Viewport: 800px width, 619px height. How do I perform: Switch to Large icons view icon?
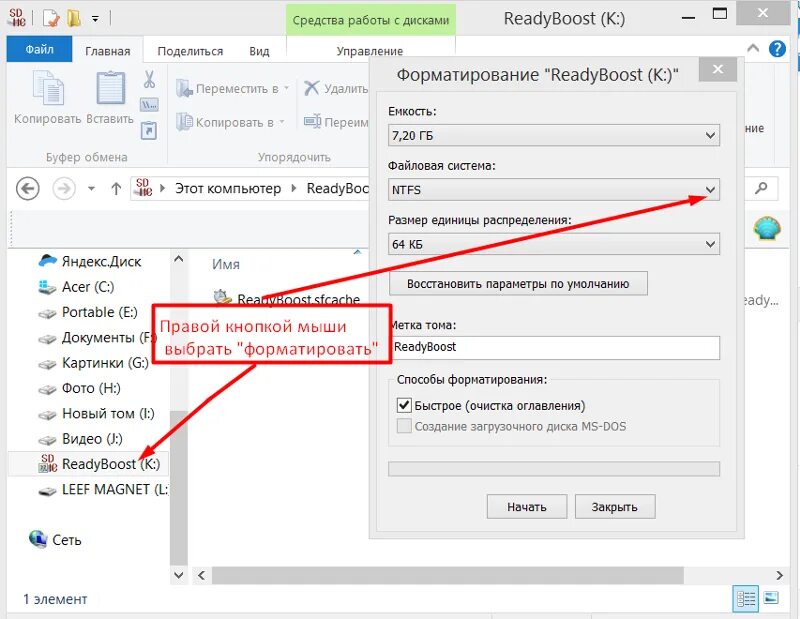[771, 598]
